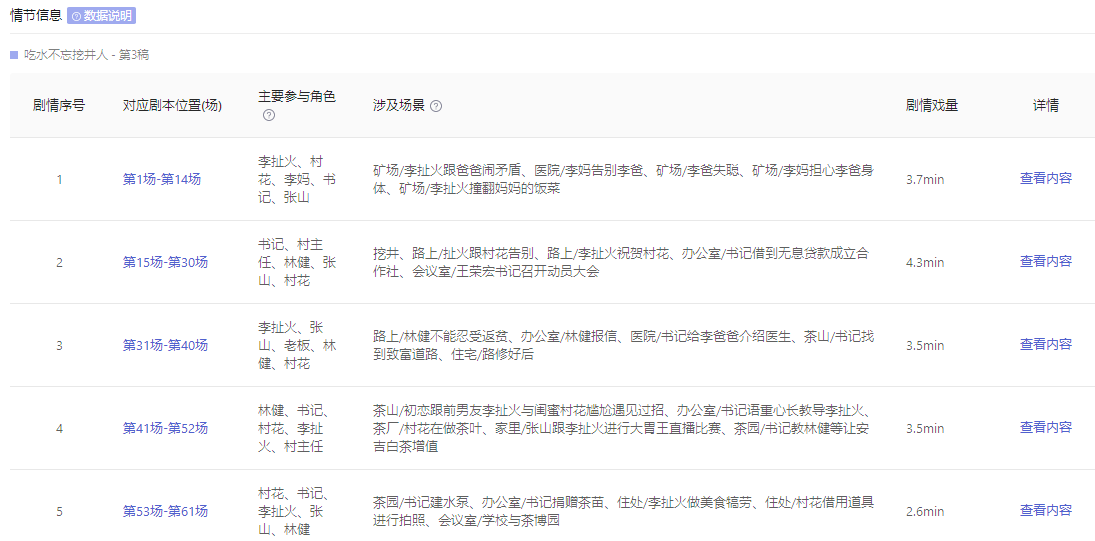Click roles cell 李扯火、张山、老板、林健、村花
This screenshot has height=541, width=1095.
click(x=297, y=345)
